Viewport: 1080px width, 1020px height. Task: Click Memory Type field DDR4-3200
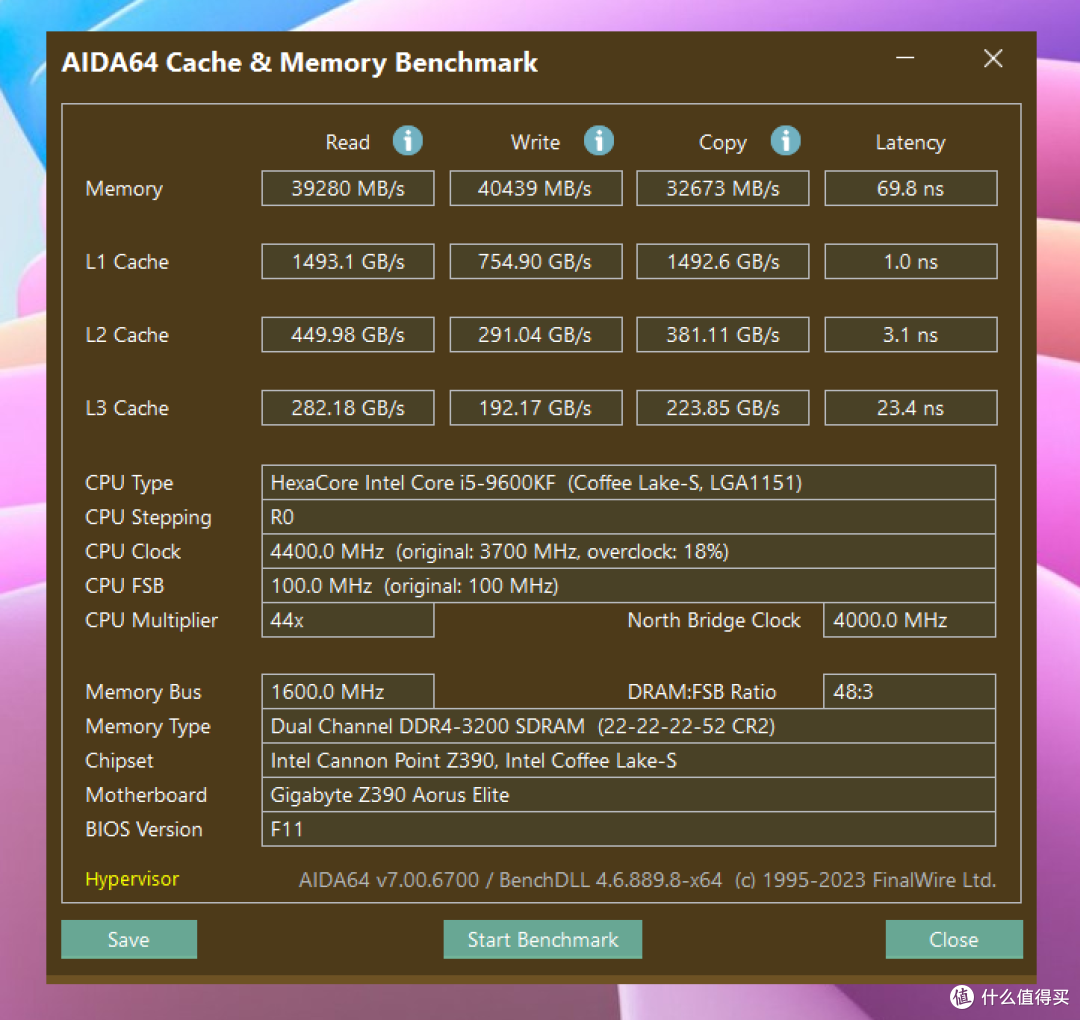point(628,726)
